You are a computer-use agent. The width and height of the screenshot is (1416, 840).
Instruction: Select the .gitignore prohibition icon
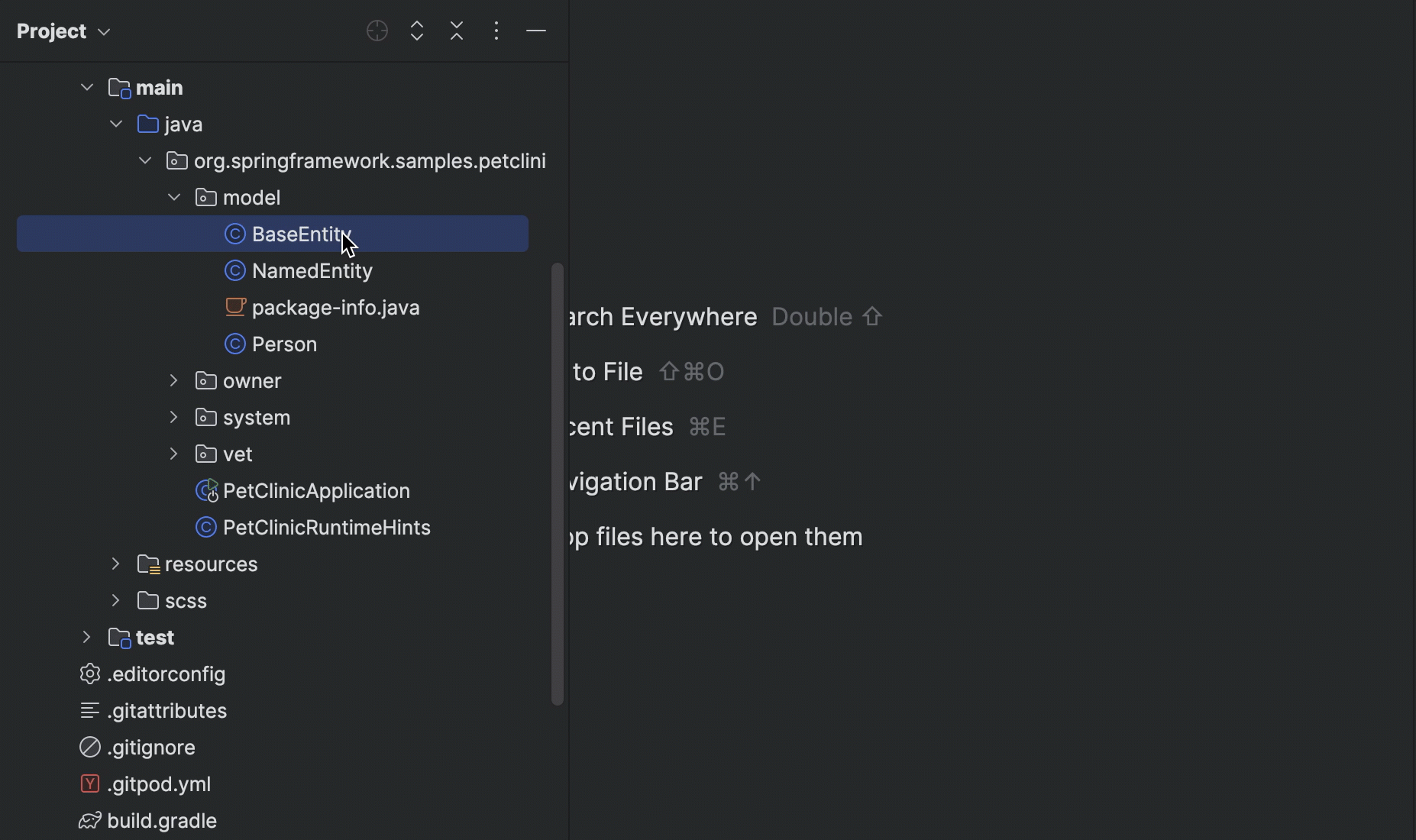(x=89, y=748)
